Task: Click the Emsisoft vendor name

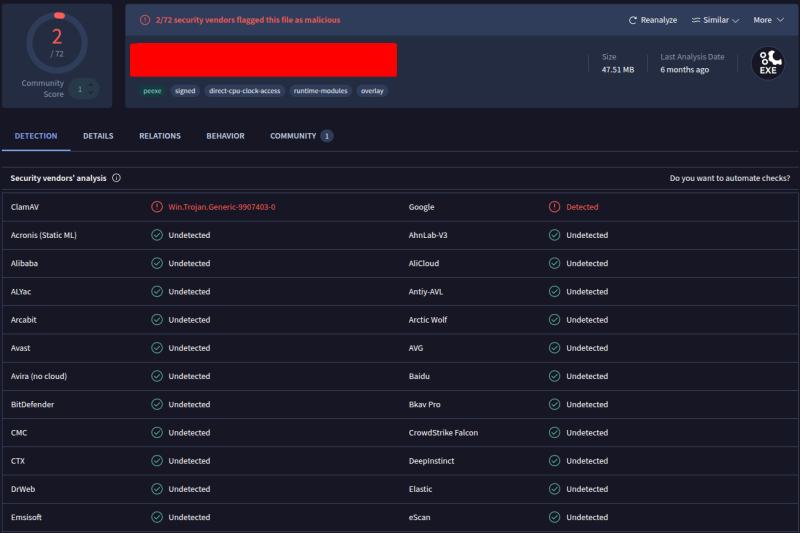Action: point(26,517)
